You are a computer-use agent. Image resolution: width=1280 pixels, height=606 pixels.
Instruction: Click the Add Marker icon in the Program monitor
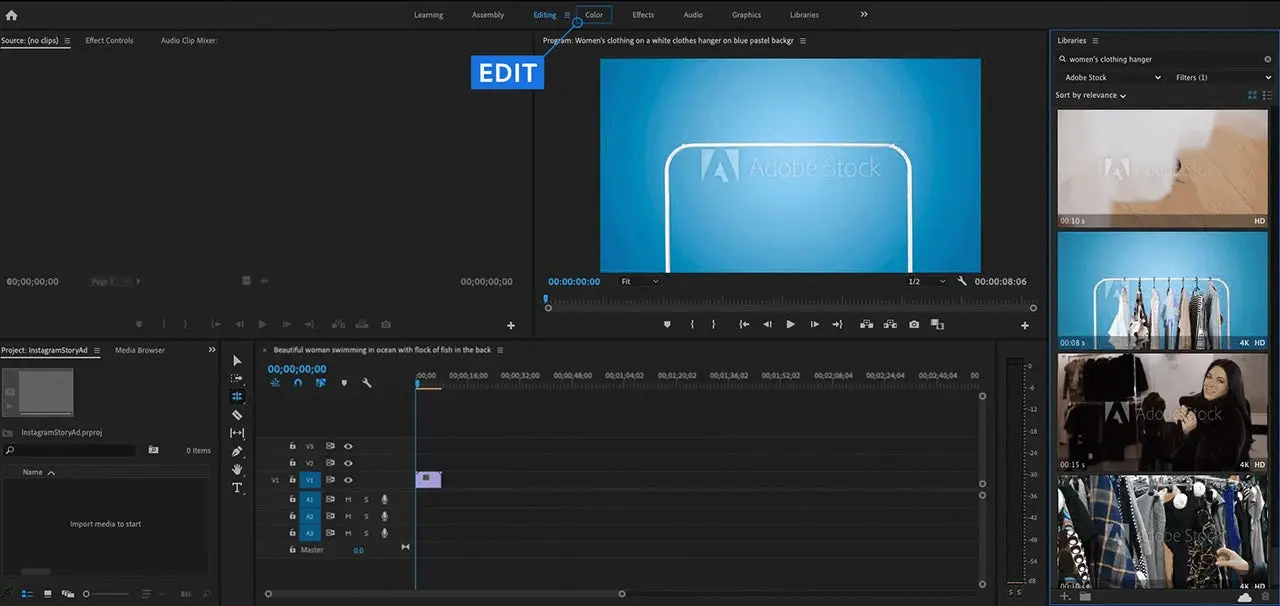pos(667,324)
